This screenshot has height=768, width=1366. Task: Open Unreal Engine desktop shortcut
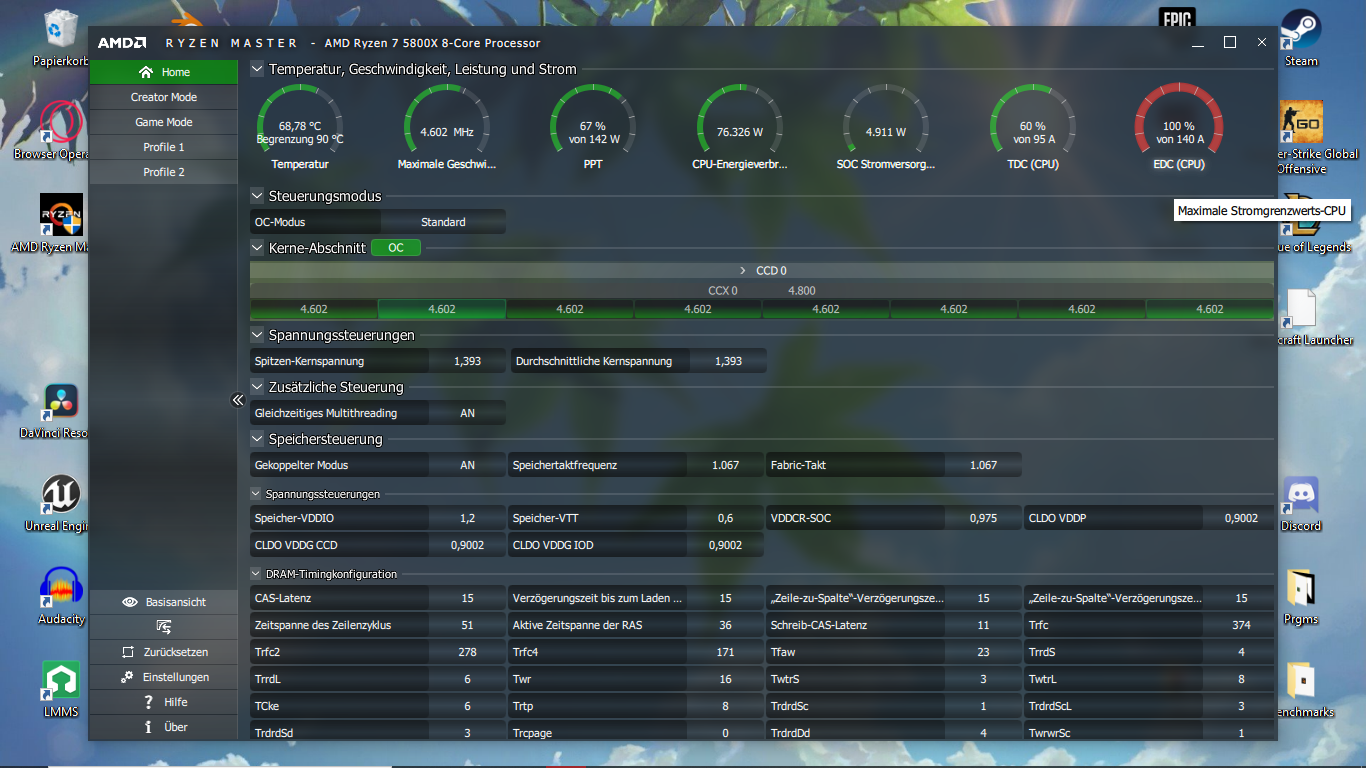pos(57,504)
